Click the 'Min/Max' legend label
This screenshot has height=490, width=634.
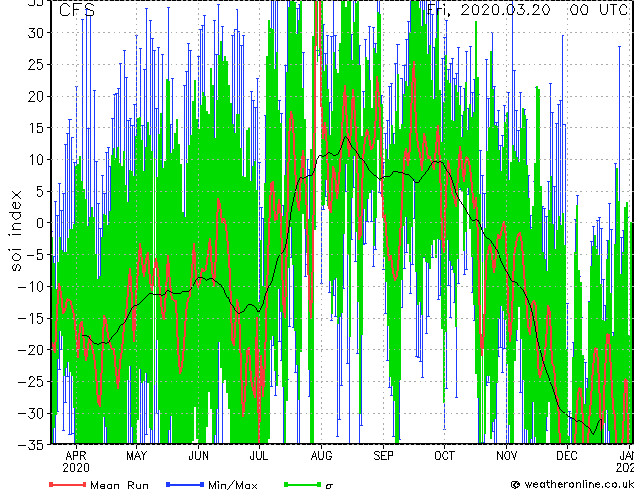point(232,485)
